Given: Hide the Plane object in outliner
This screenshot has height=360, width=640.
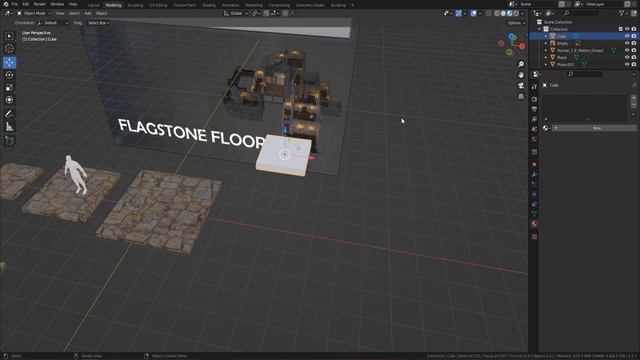Looking at the screenshot, I should click(627, 57).
